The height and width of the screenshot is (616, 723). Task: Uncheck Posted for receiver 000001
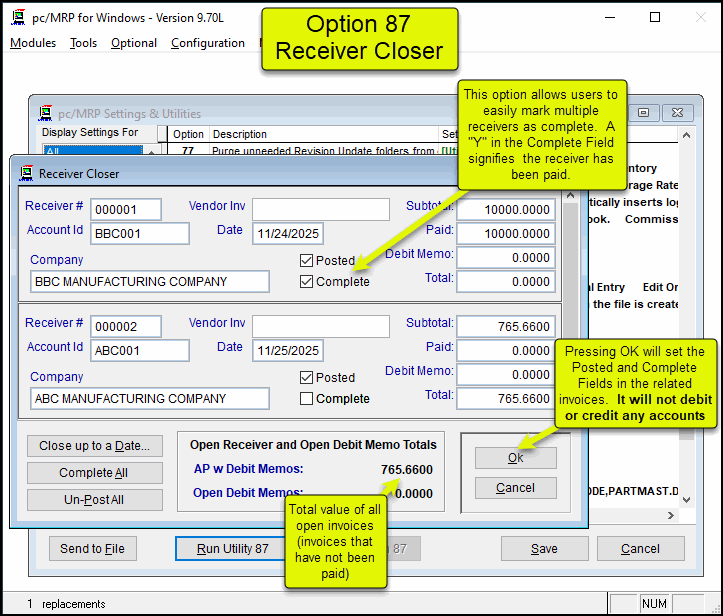[x=307, y=260]
